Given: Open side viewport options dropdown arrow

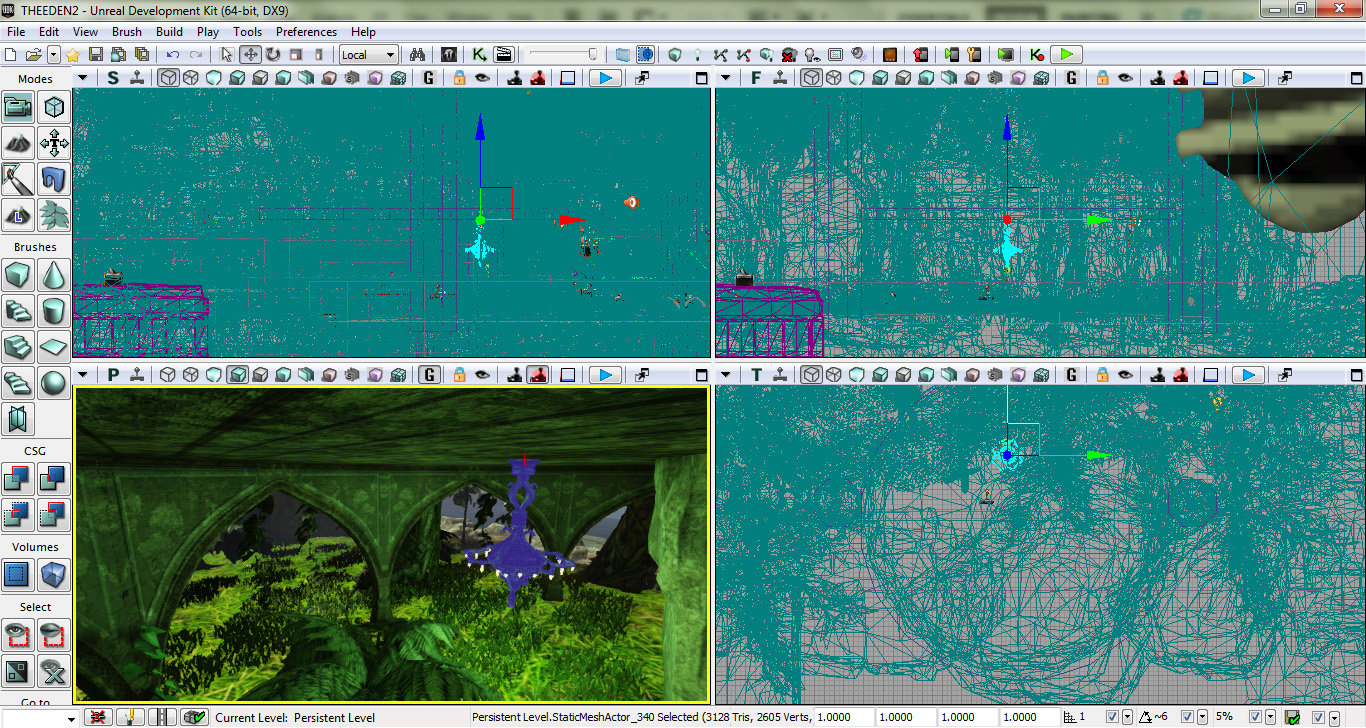Looking at the screenshot, I should coord(83,77).
